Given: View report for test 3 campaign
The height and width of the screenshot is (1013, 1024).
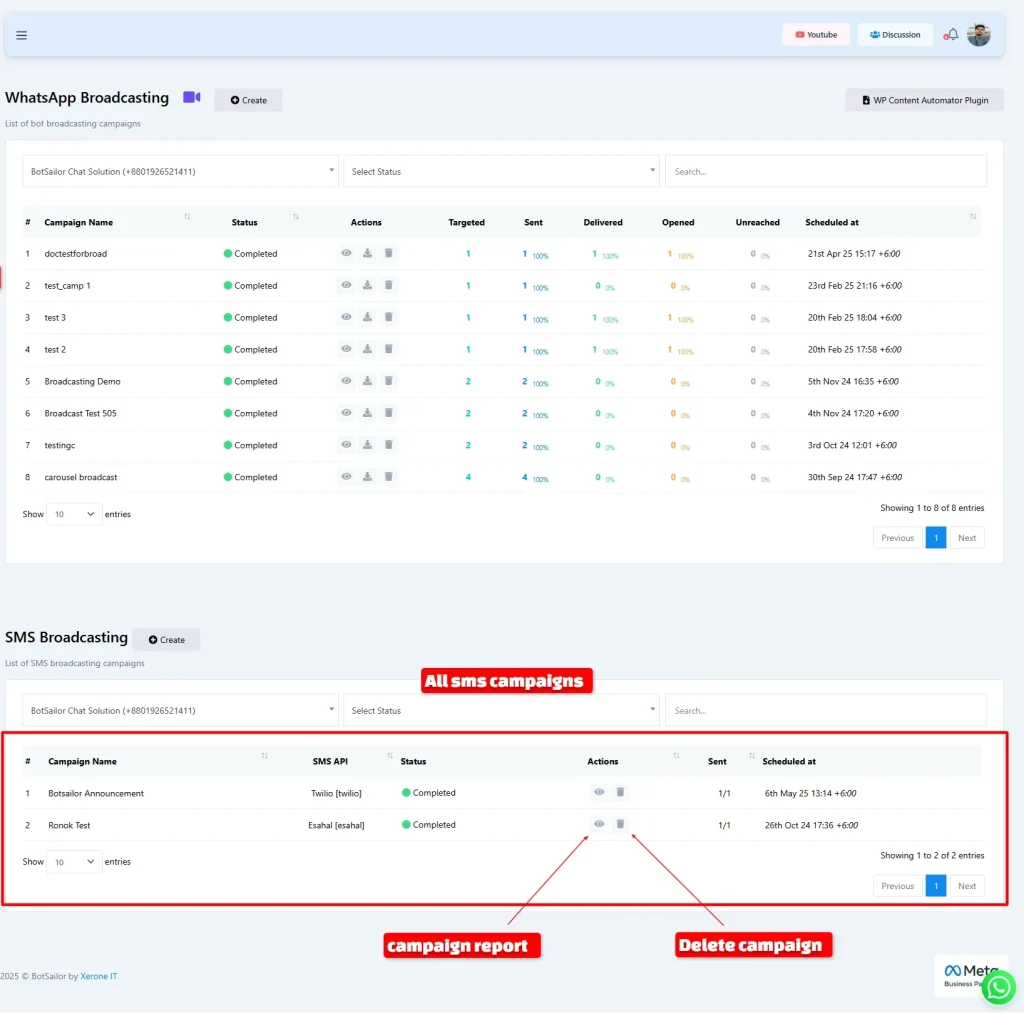Looking at the screenshot, I should [346, 317].
